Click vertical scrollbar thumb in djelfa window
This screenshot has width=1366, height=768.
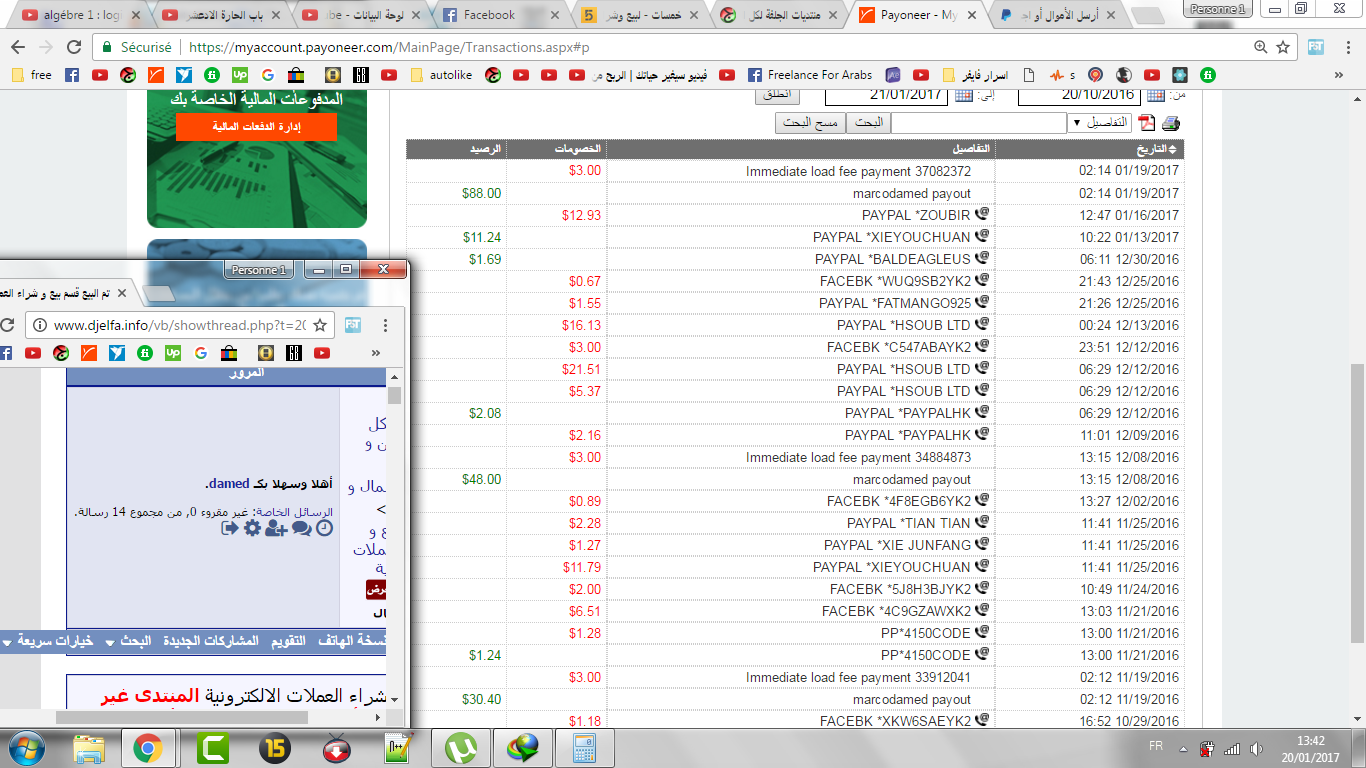tap(395, 396)
